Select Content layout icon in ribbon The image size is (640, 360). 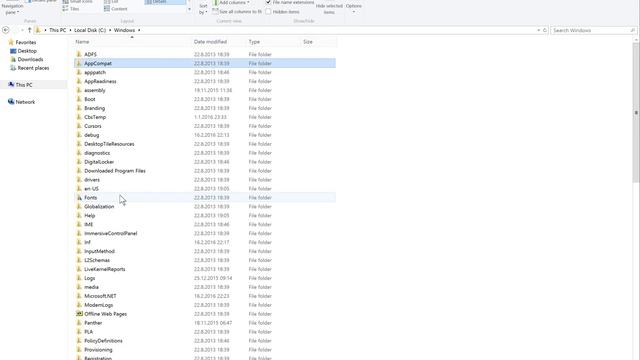coord(107,9)
